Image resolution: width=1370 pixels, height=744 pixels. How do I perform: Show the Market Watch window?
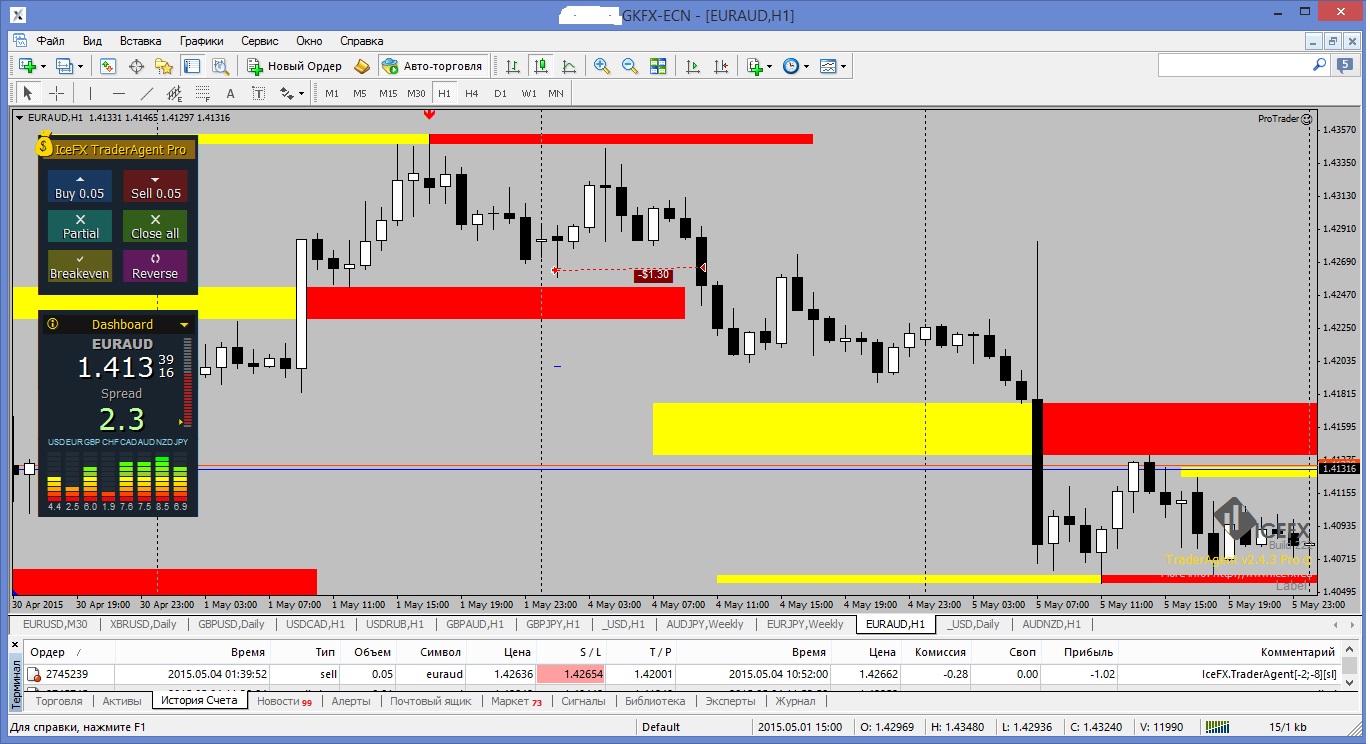pos(108,66)
